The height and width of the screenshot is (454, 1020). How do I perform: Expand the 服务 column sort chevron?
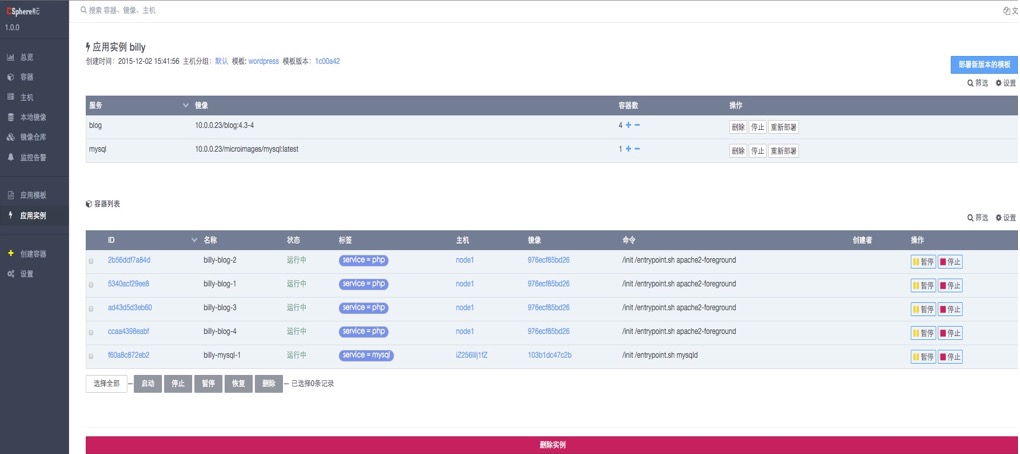186,105
